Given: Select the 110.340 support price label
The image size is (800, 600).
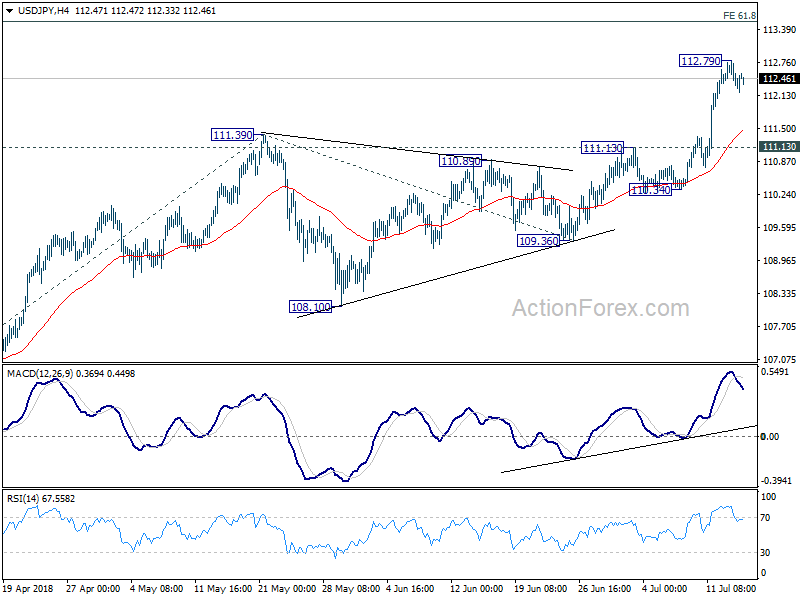Looking at the screenshot, I should click(x=651, y=190).
